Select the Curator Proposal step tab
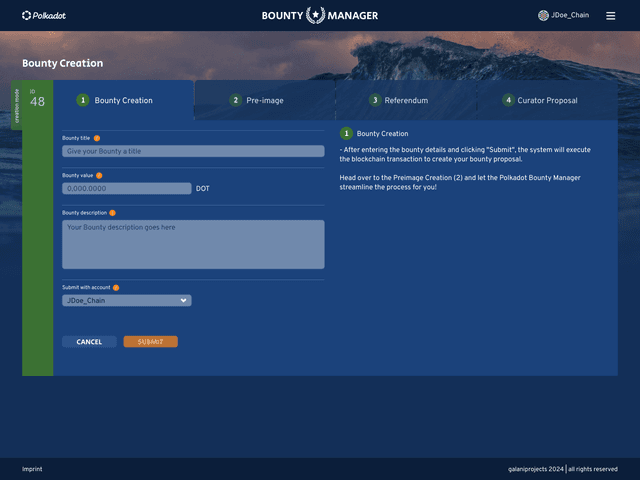The height and width of the screenshot is (480, 640). 546,100
